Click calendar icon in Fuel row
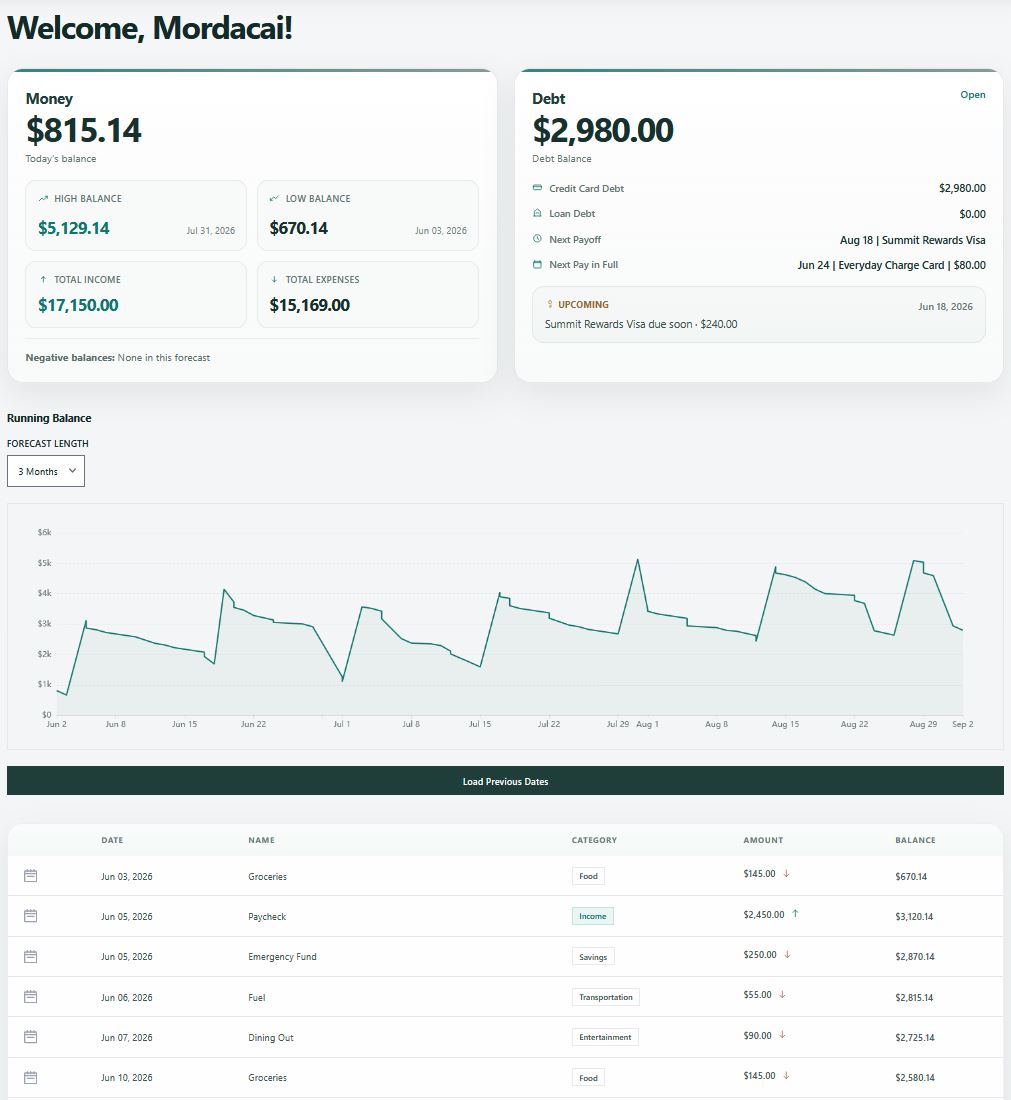Viewport: 1011px width, 1100px height. click(x=30, y=996)
